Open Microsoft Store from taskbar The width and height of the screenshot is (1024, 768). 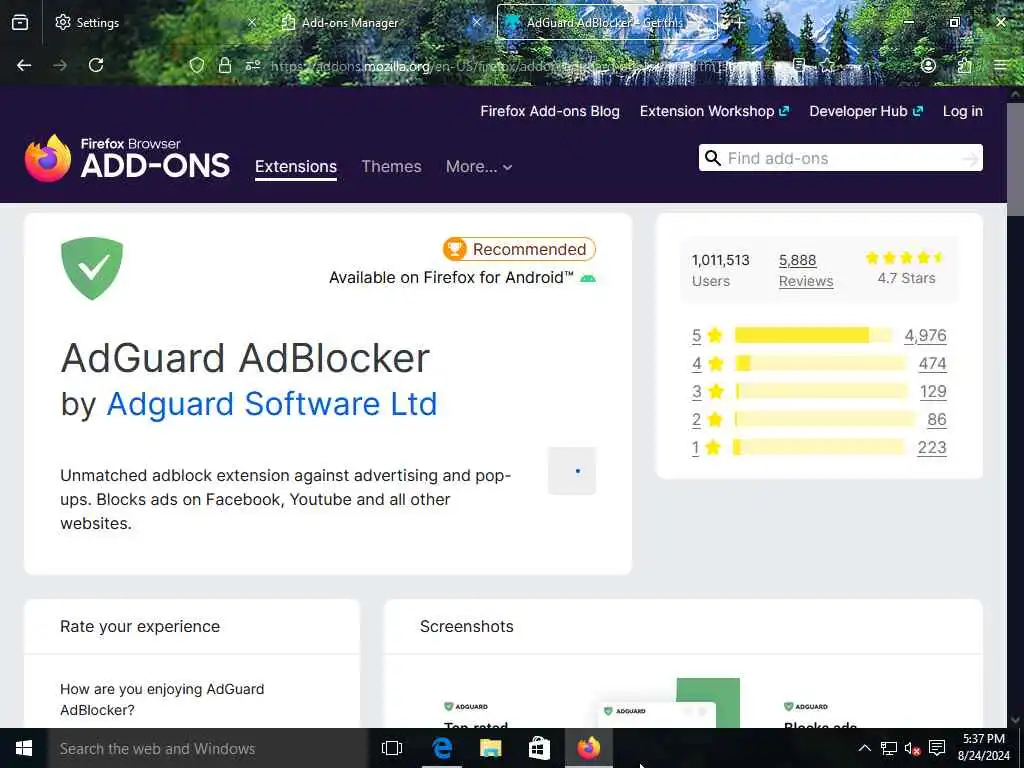[539, 748]
